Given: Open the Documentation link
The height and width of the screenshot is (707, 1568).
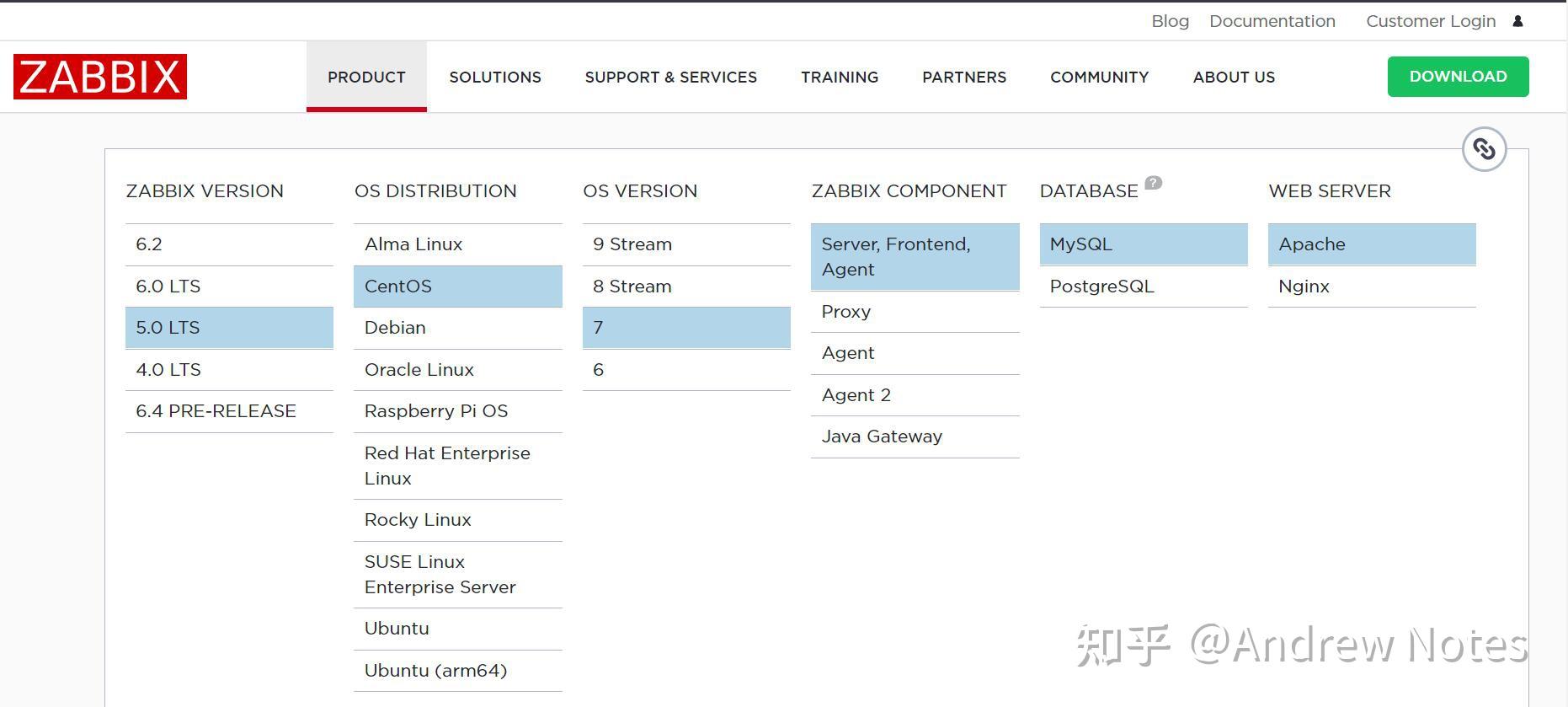Looking at the screenshot, I should (x=1272, y=21).
